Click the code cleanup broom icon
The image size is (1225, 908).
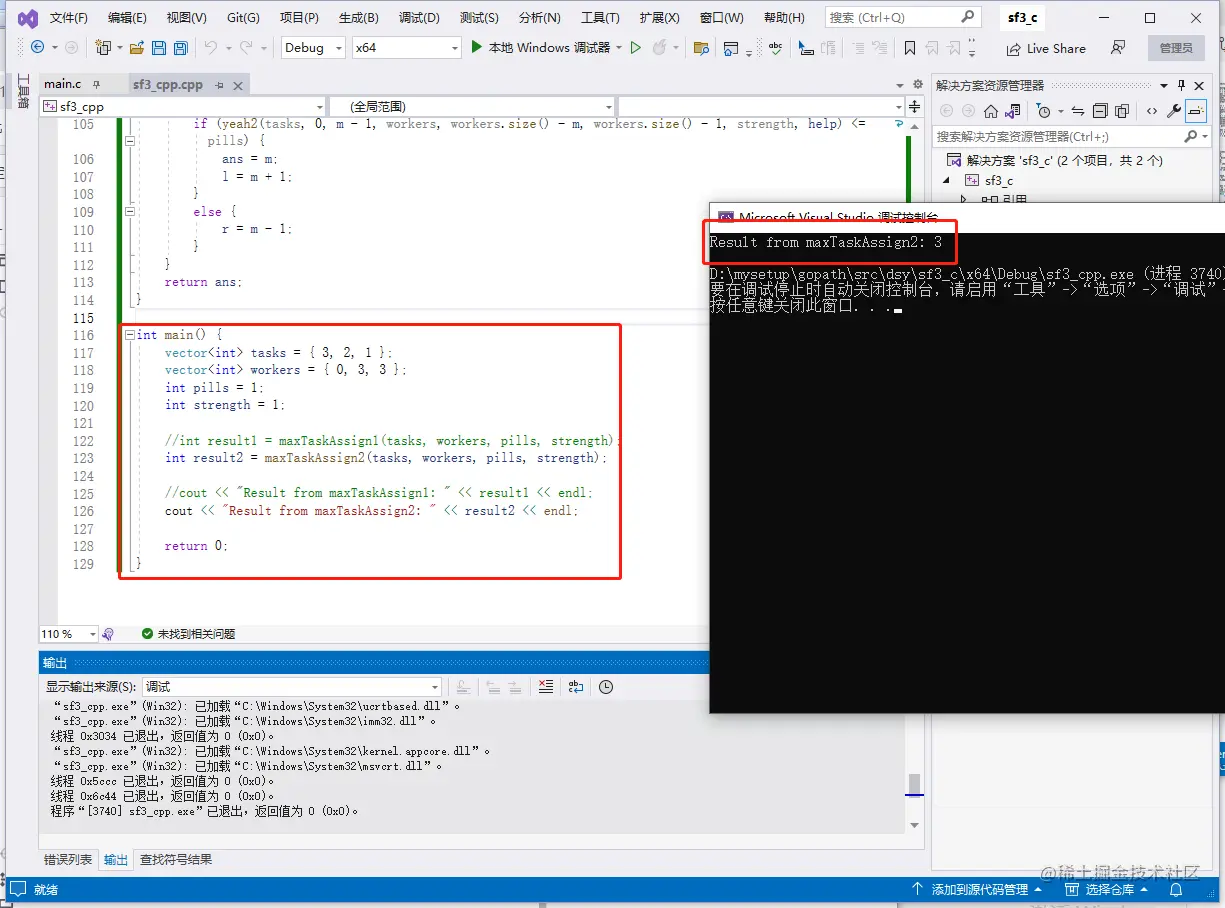click(108, 634)
